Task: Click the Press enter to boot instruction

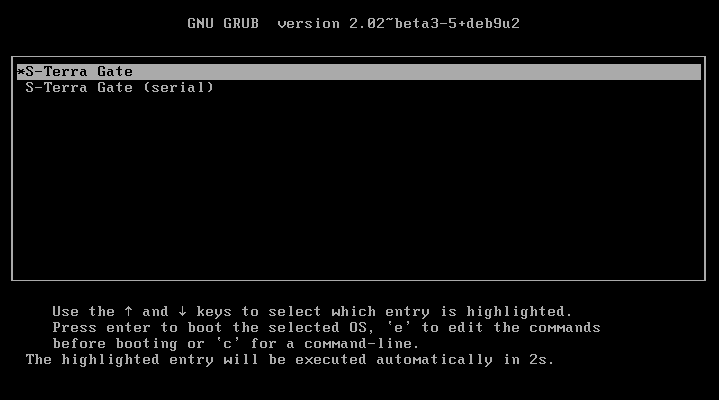Action: 138,328
